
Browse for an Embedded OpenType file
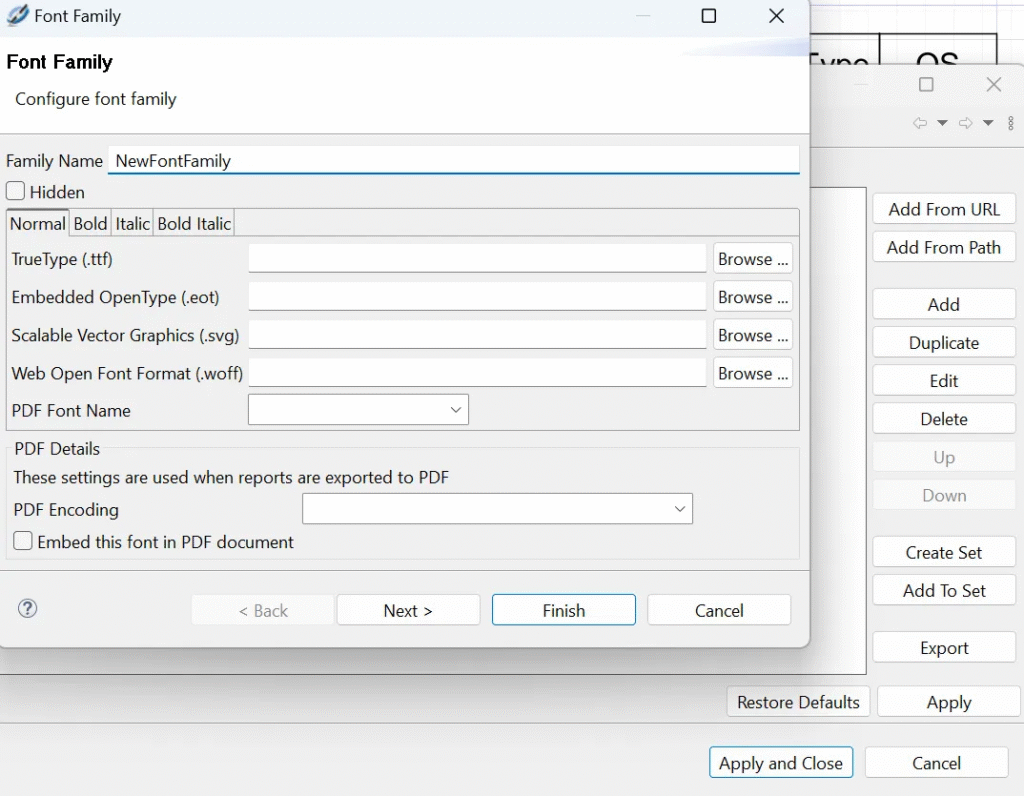click(x=753, y=296)
